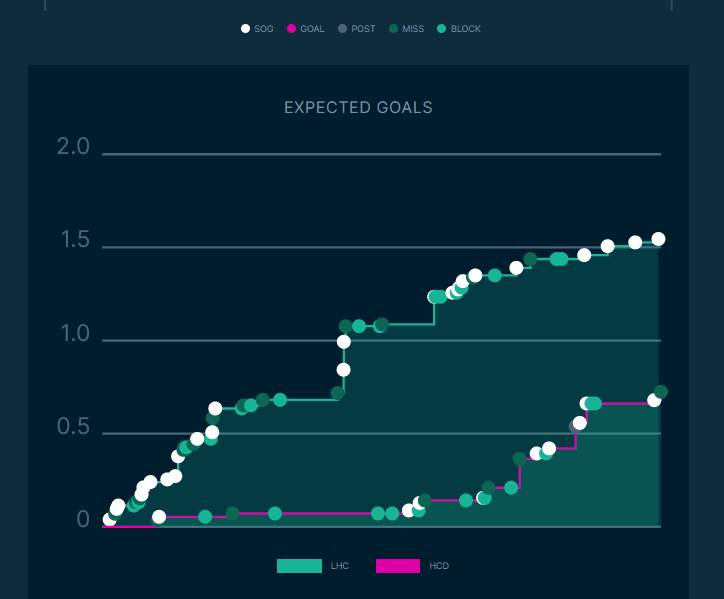Hide the POST series via its legend label
The image size is (724, 599).
[x=363, y=29]
